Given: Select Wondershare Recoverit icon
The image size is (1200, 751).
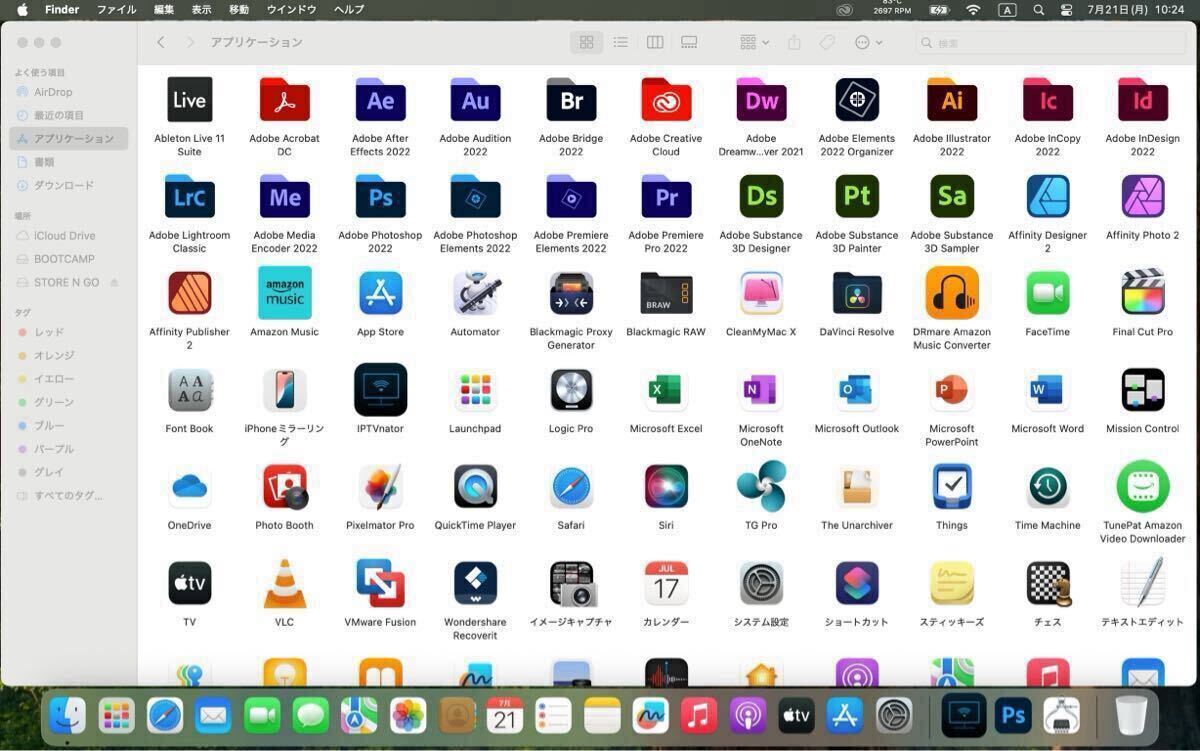Looking at the screenshot, I should click(x=475, y=583).
